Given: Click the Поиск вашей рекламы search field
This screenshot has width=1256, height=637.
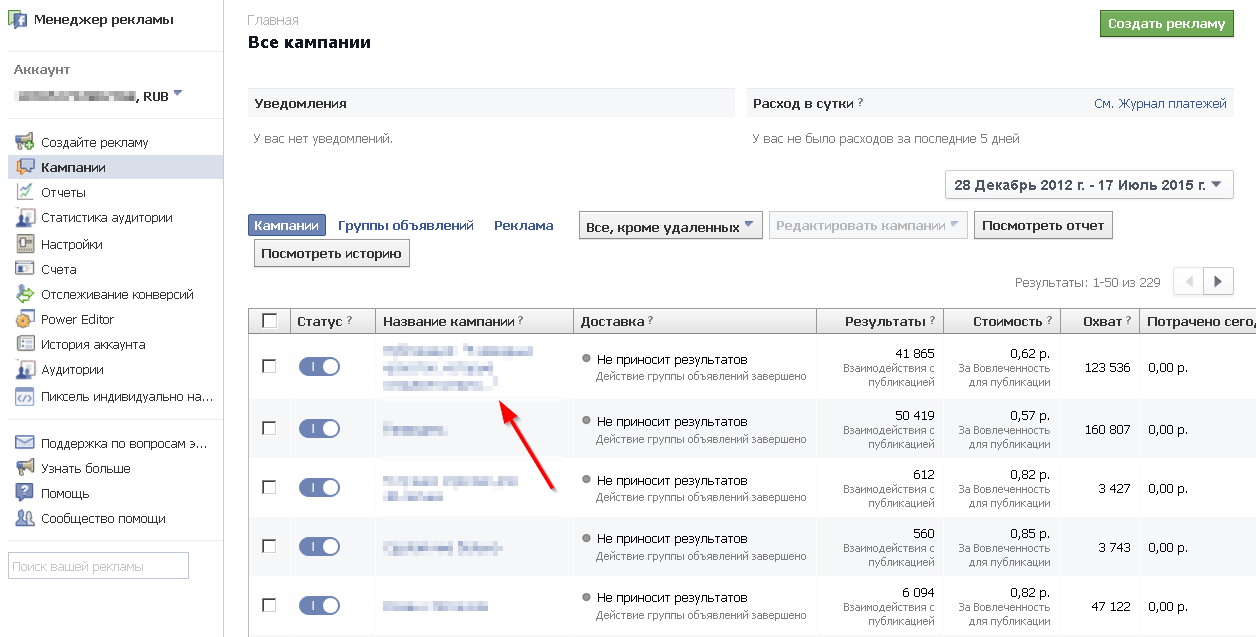Looking at the screenshot, I should pos(98,566).
